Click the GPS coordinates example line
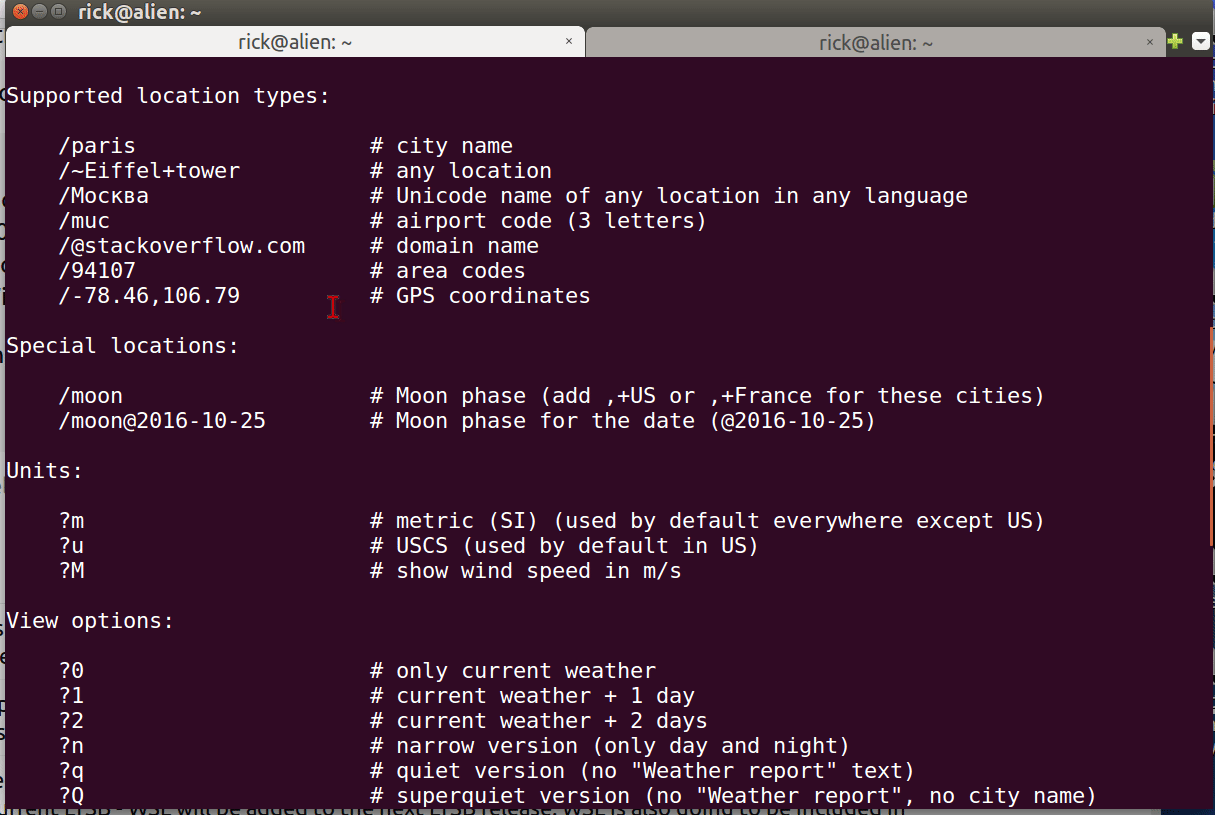The height and width of the screenshot is (815, 1215). [148, 295]
